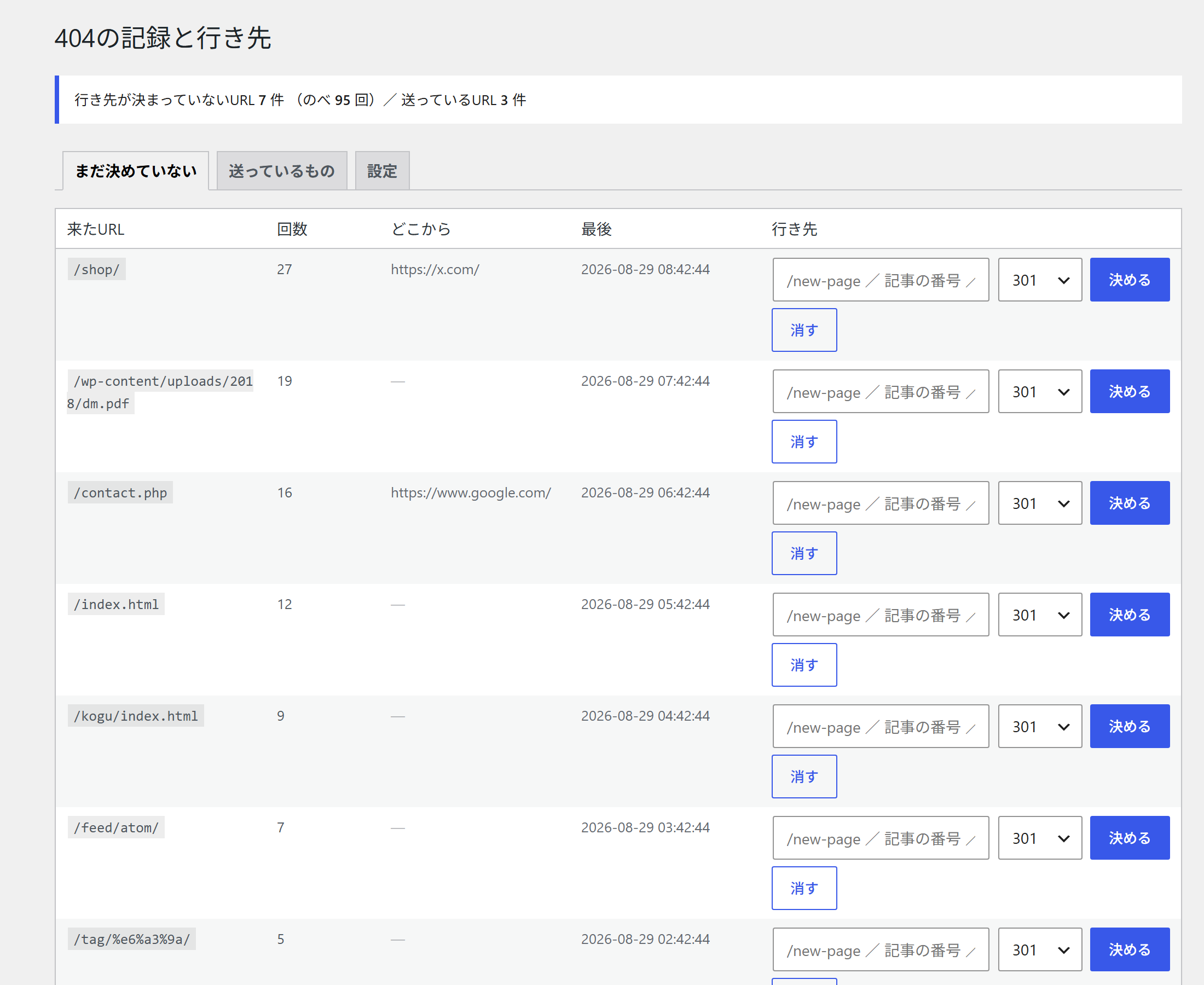Select the /shop/ URL text

pos(96,270)
